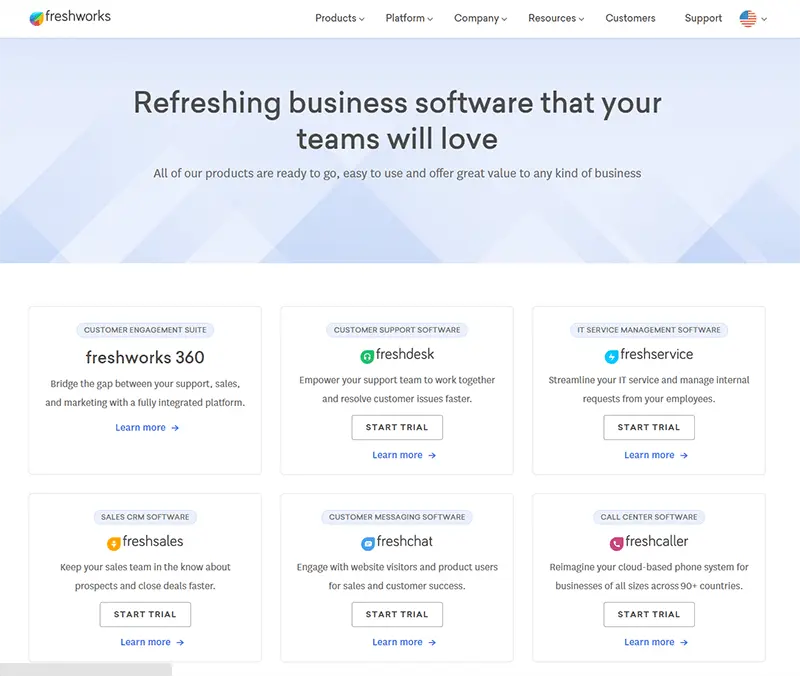This screenshot has width=800, height=676.
Task: Click the Call Center Software tag
Action: point(649,517)
